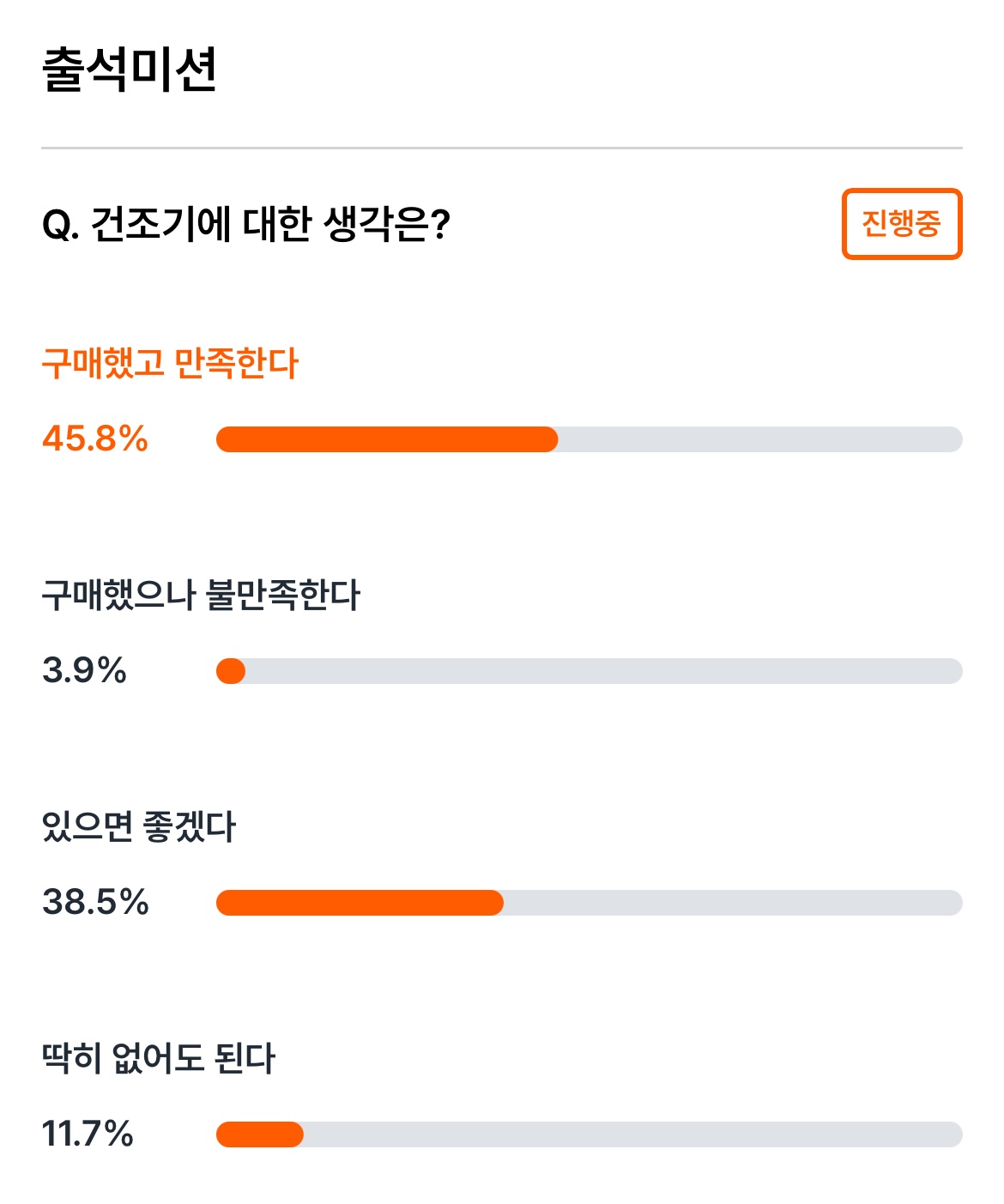Click the 진행중 status badge
This screenshot has width=1004, height=1204.
902,223
